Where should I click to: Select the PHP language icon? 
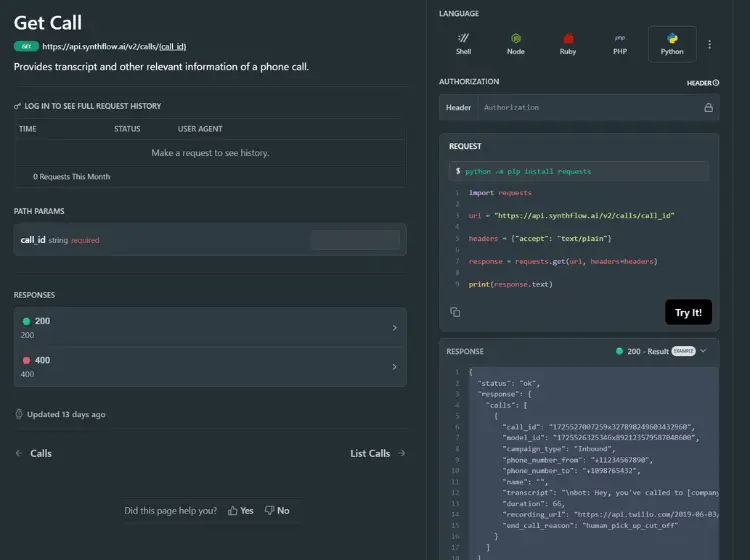point(620,38)
